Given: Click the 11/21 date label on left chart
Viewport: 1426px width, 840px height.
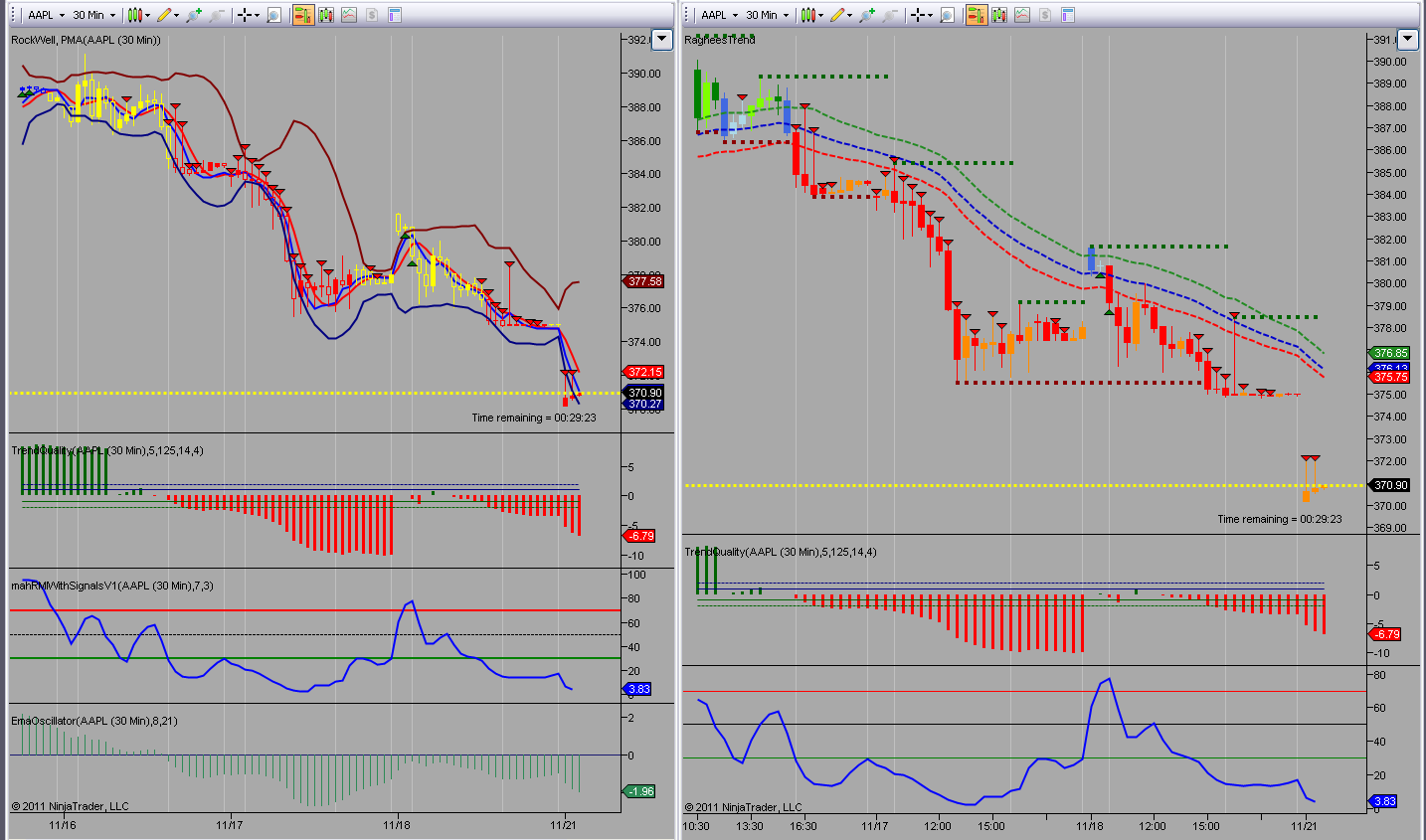Looking at the screenshot, I should pyautogui.click(x=564, y=825).
